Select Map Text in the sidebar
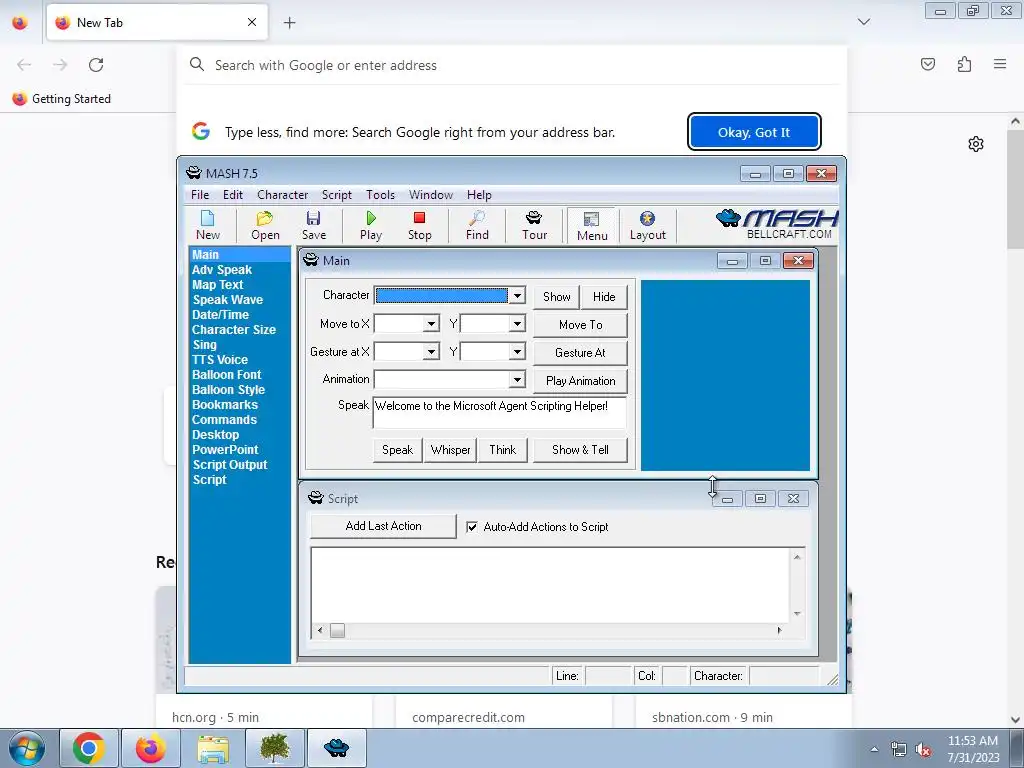Viewport: 1024px width, 768px height. pyautogui.click(x=217, y=285)
